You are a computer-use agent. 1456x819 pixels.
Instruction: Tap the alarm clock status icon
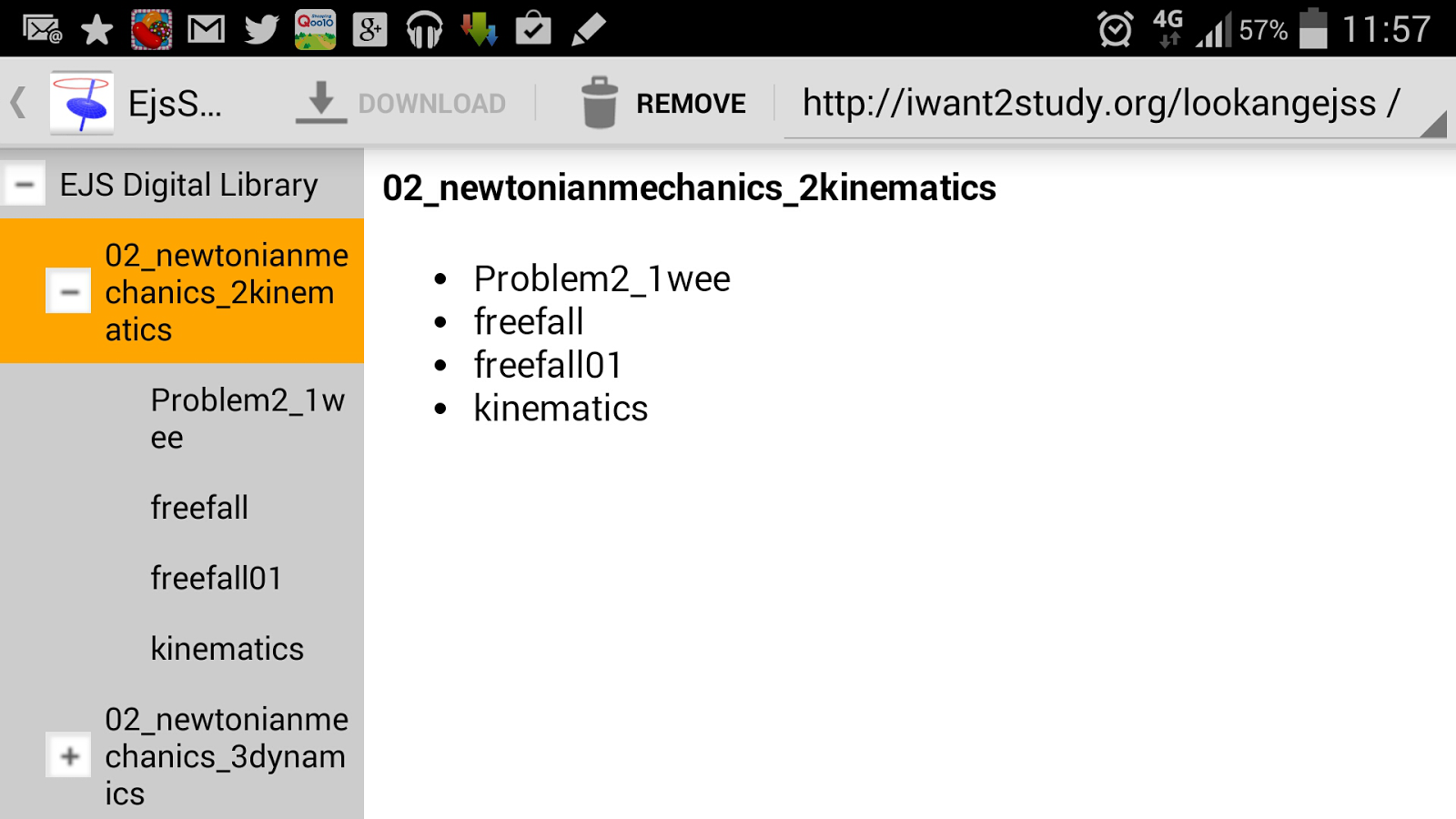(1114, 28)
